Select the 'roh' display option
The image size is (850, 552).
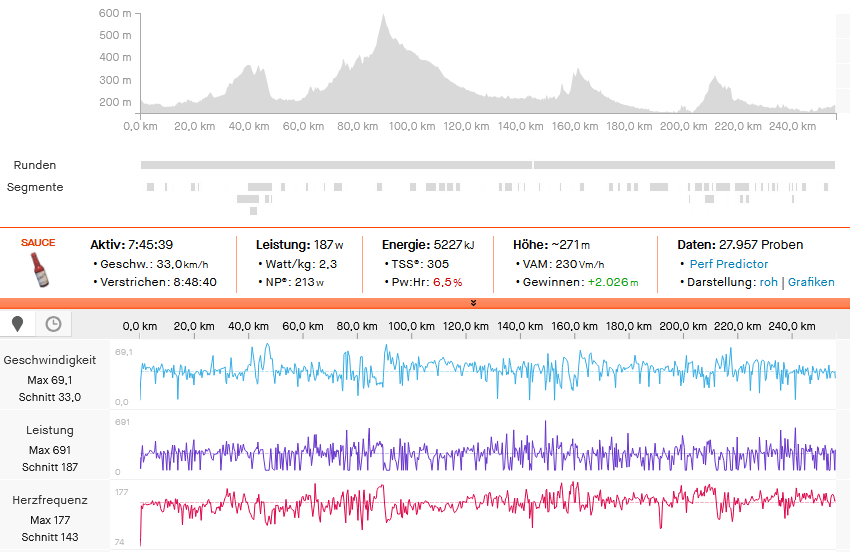click(x=768, y=282)
